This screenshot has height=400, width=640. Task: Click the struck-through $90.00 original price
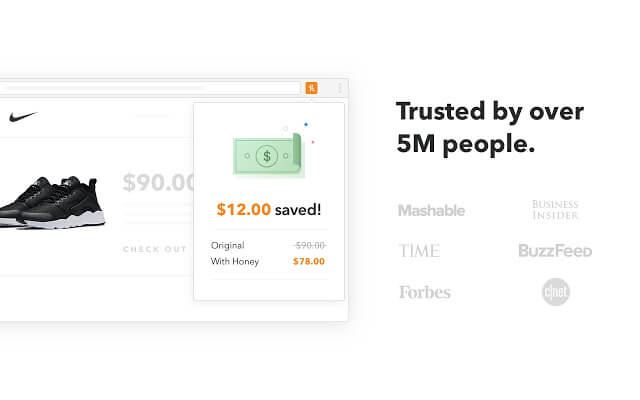click(310, 245)
